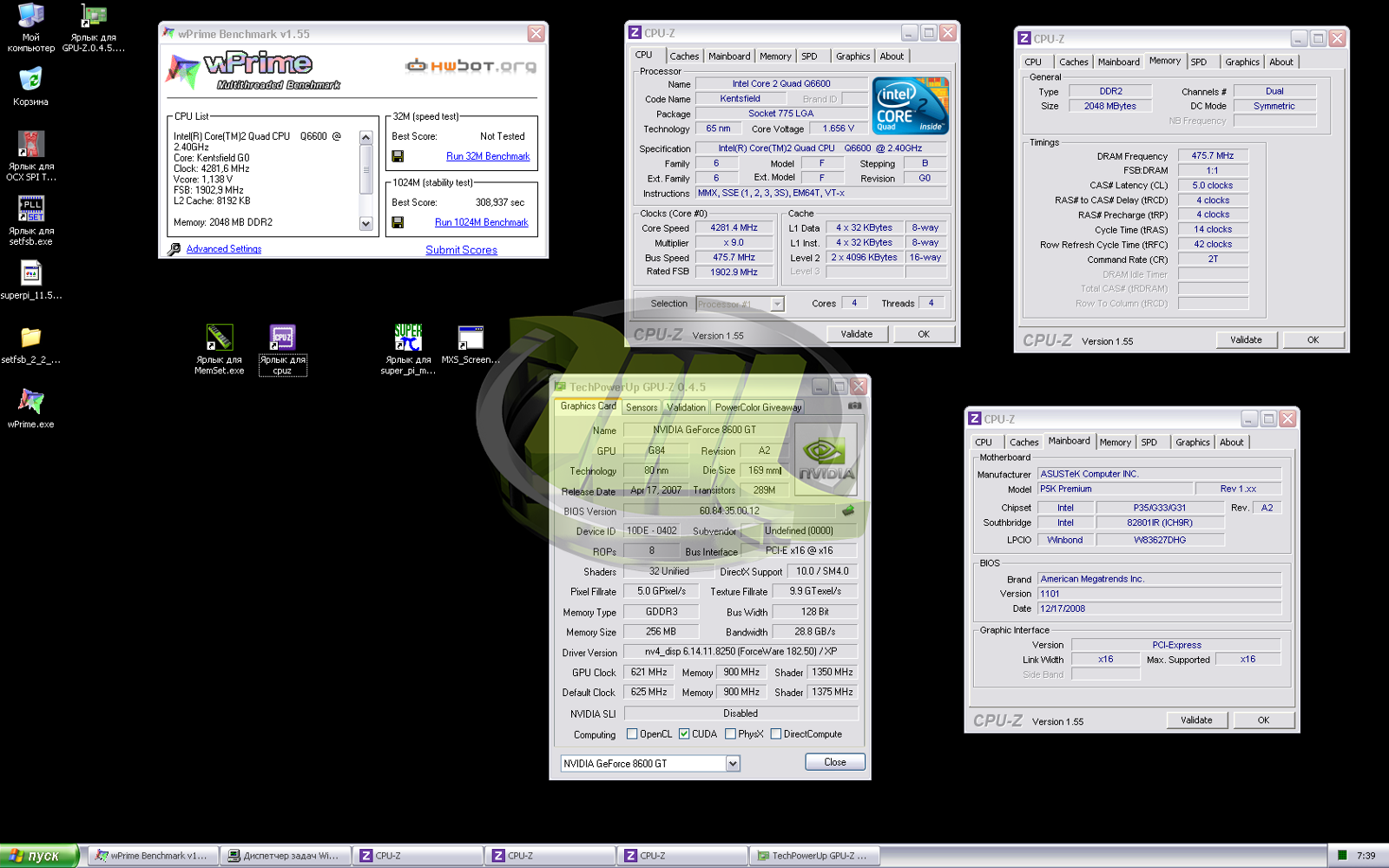Screen dimensions: 1389x868
Task: Switch to wPrime Benchmark taskbar item
Action: click(x=152, y=856)
